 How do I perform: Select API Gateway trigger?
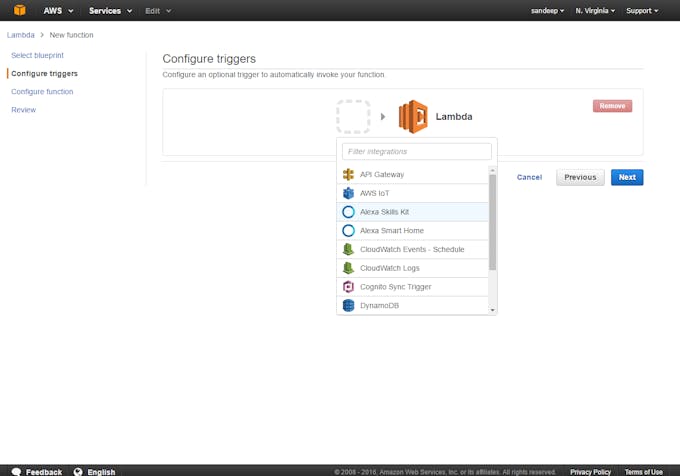(413, 174)
